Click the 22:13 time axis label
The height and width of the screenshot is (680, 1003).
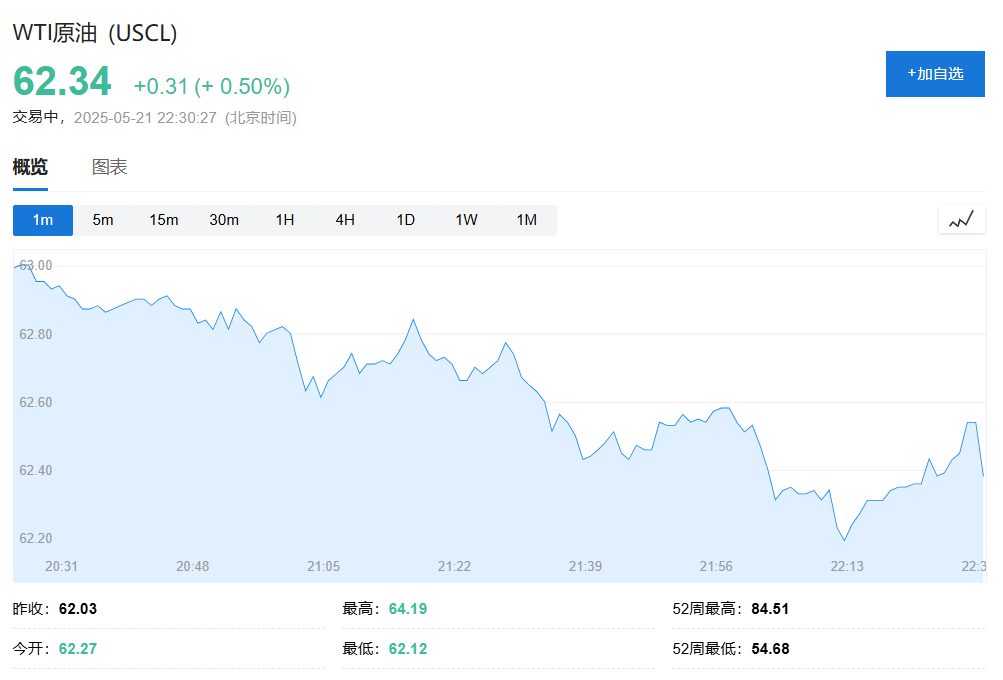click(847, 567)
